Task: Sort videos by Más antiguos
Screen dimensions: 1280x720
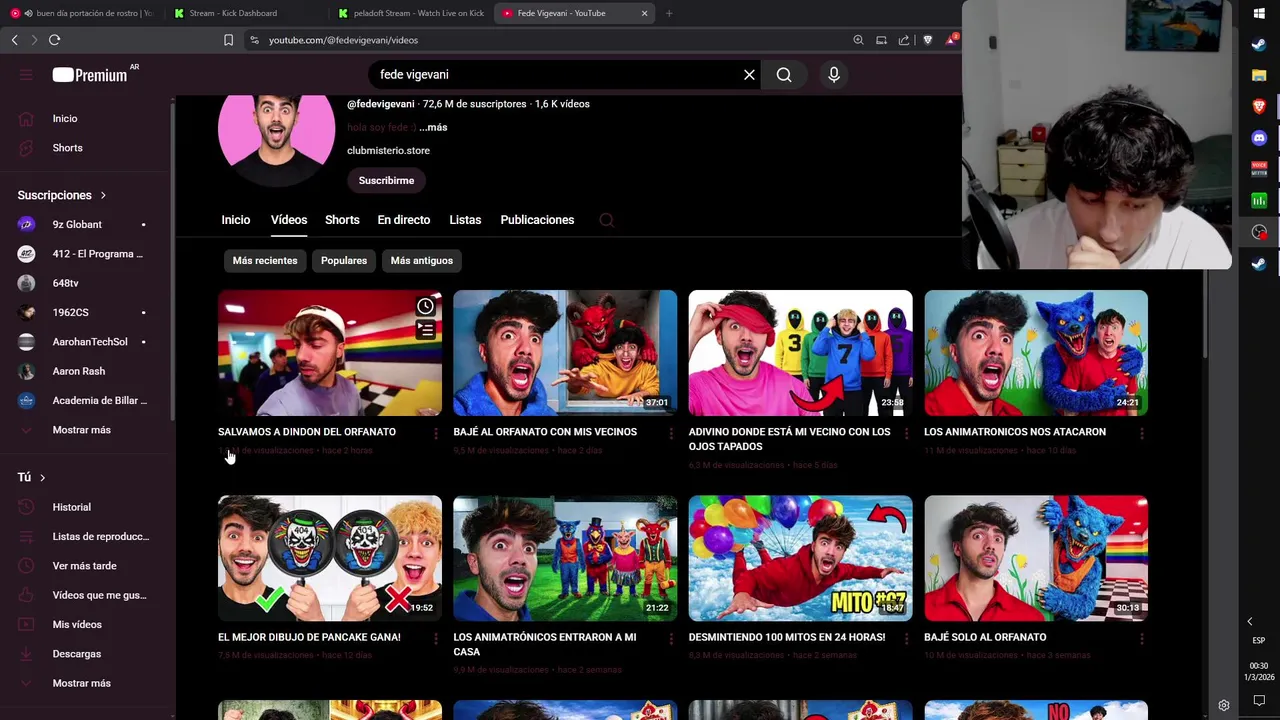Action: [422, 261]
